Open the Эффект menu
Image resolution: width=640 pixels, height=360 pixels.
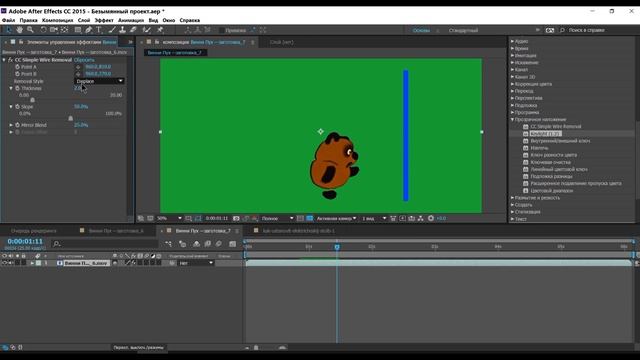pos(104,20)
